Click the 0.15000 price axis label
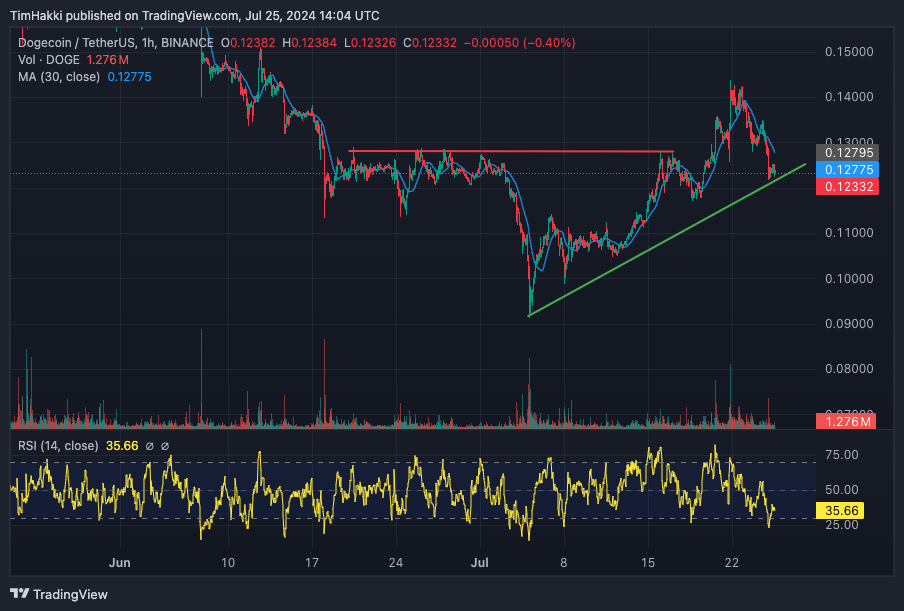 tap(849, 52)
